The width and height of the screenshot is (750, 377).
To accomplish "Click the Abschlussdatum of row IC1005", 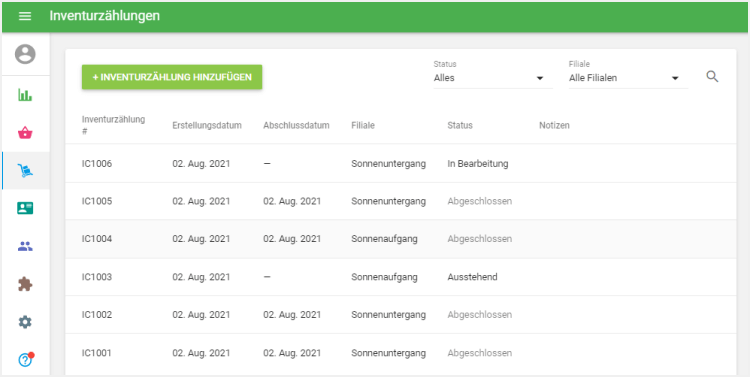I will (x=292, y=201).
